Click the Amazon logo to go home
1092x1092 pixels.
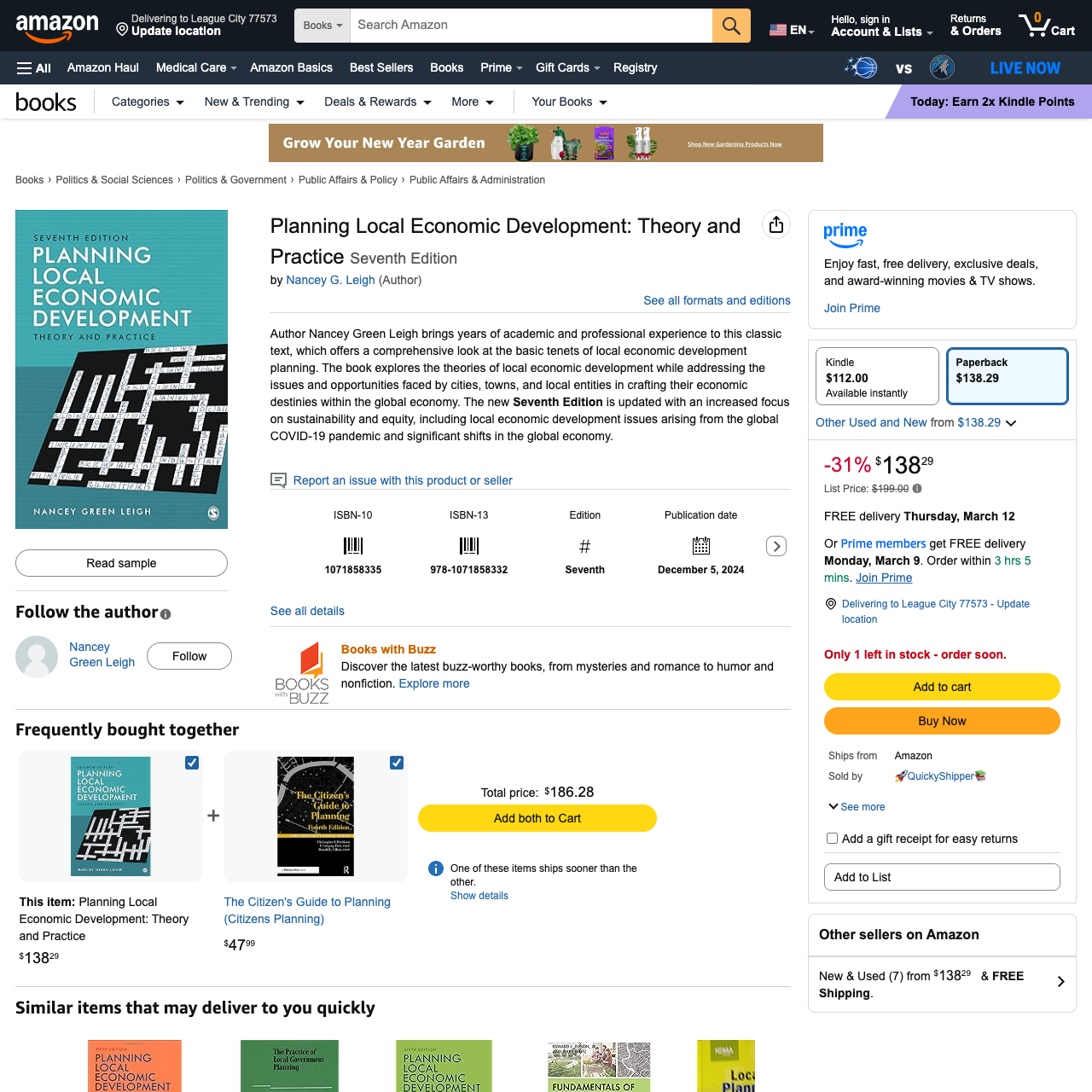coord(57,26)
